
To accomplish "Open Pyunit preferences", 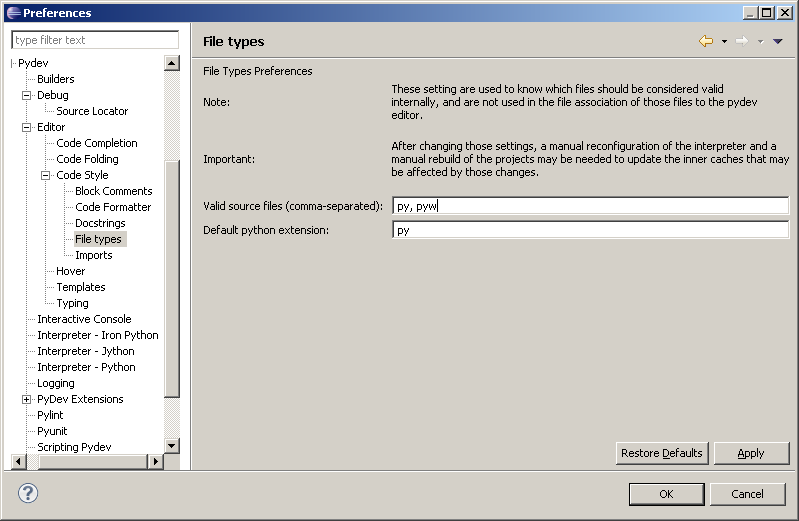I will [52, 431].
